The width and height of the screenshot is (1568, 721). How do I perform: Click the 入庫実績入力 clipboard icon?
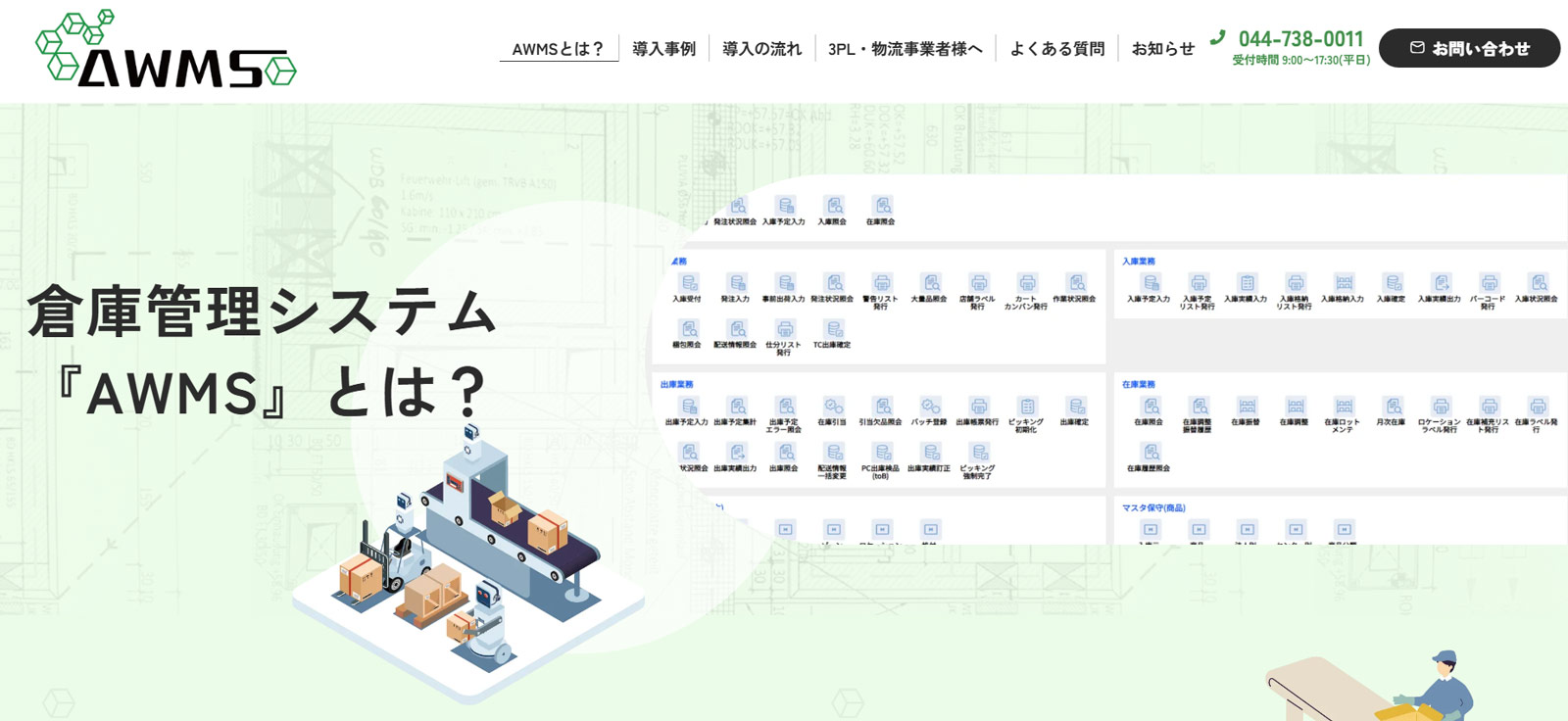tap(1247, 282)
